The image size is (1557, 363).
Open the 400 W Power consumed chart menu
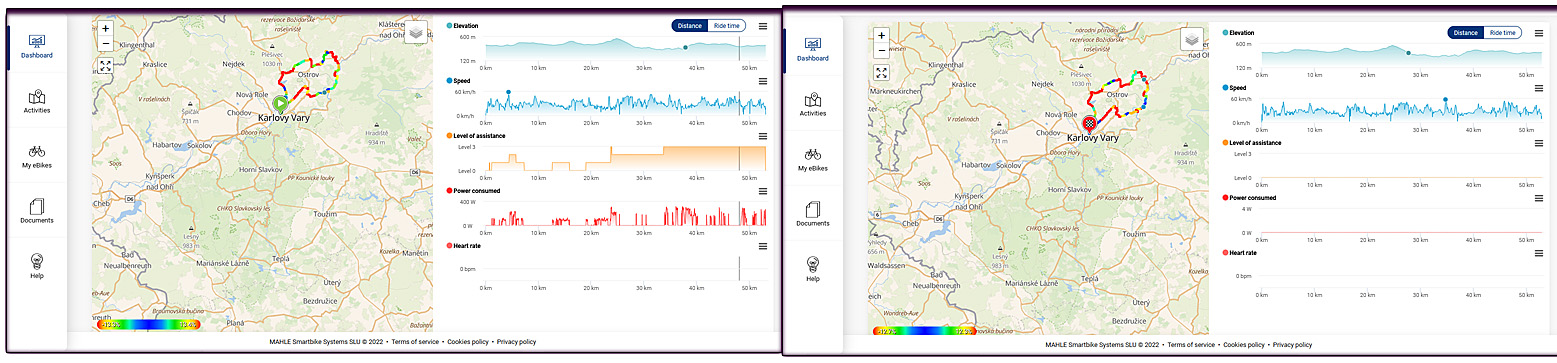coord(763,190)
